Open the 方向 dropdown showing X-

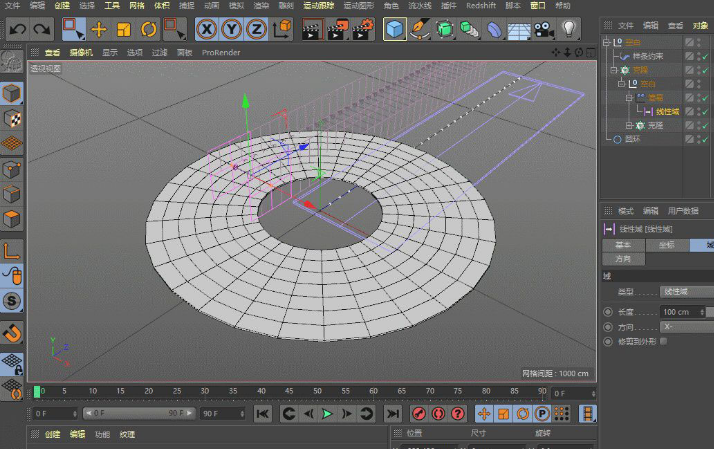point(688,327)
